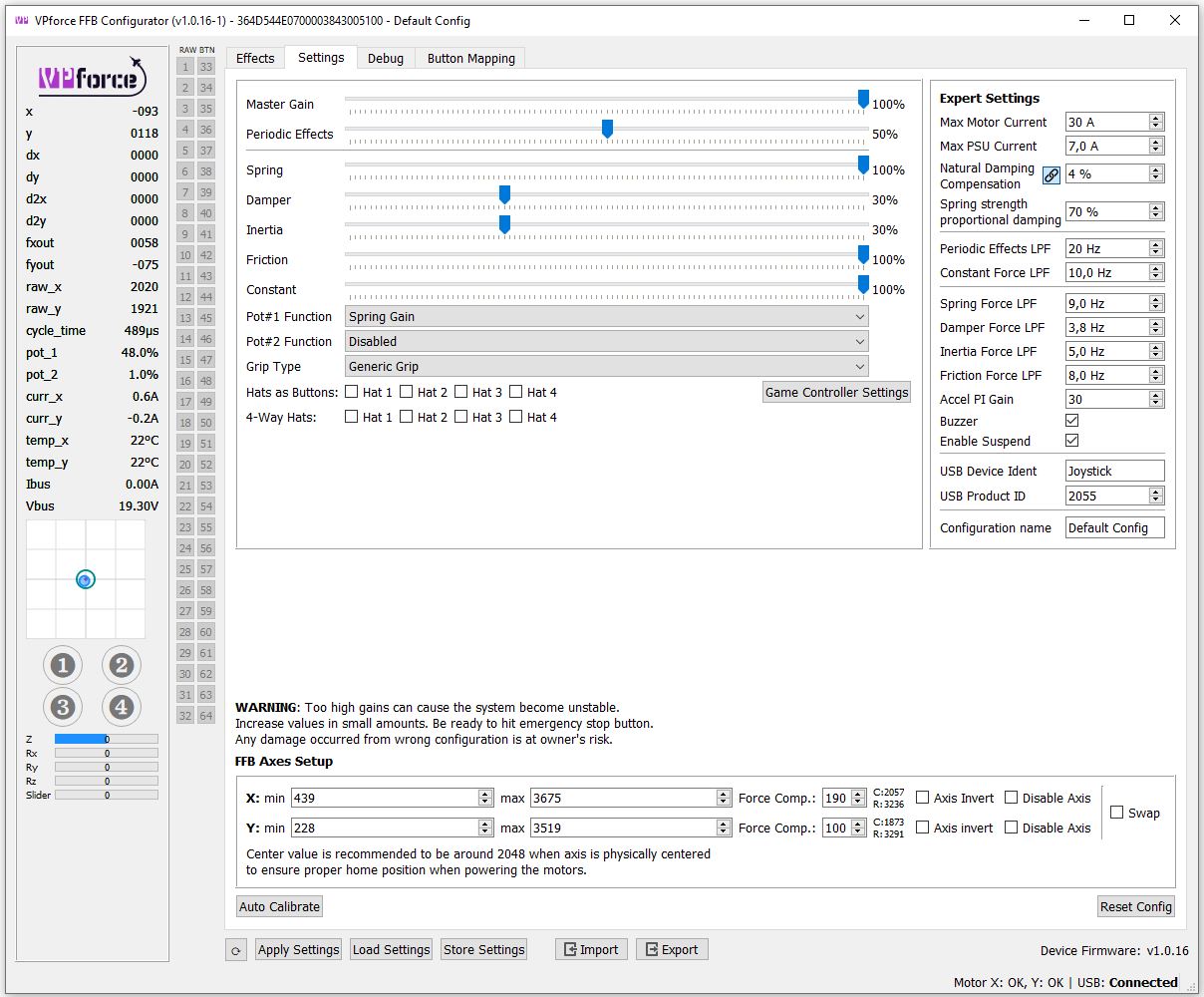Open the Pot#2 Function dropdown
The width and height of the screenshot is (1204, 997).
[x=607, y=341]
